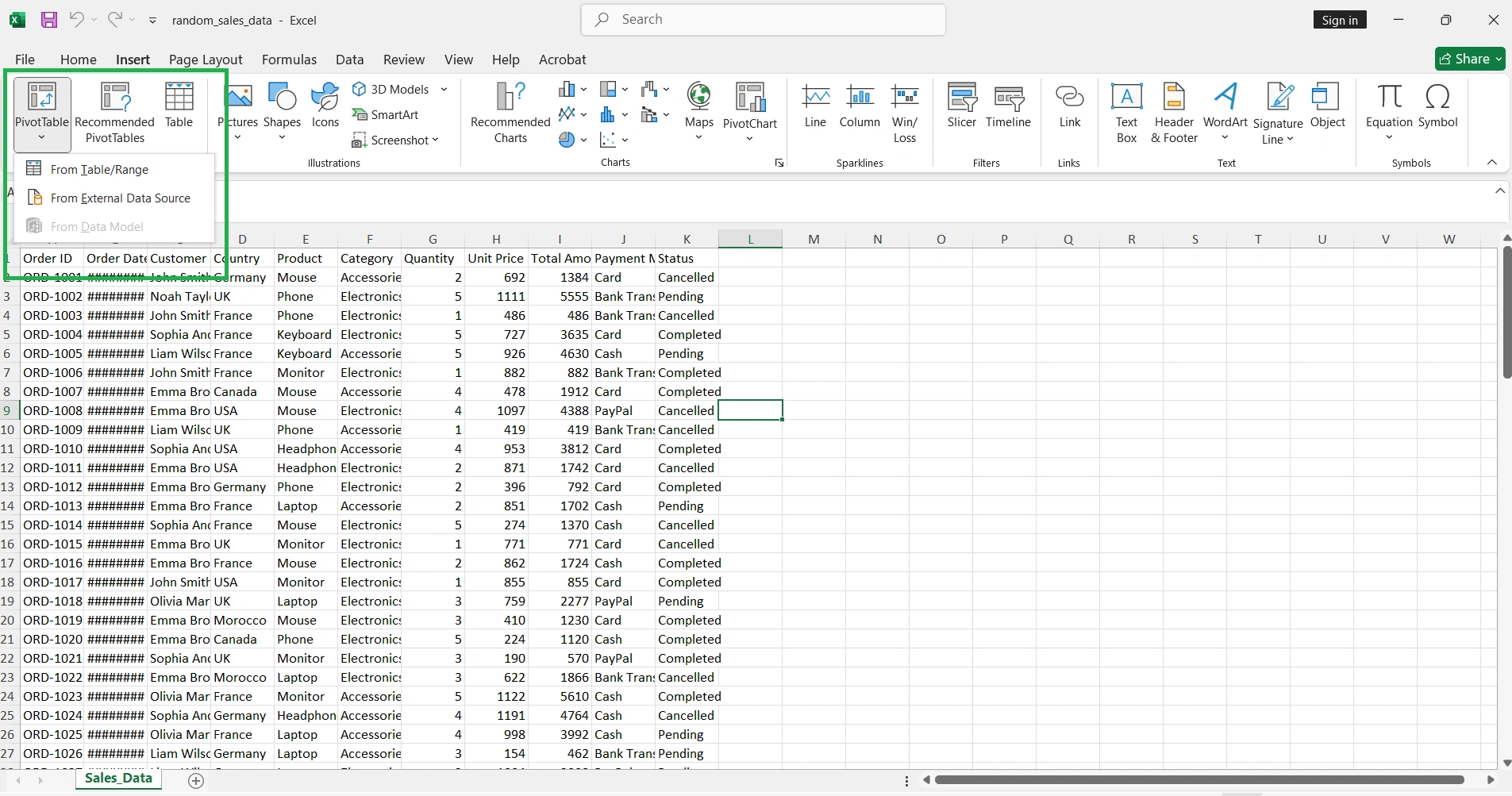This screenshot has height=796, width=1512.
Task: Select the Sales_Data sheet tab
Action: coord(118,778)
